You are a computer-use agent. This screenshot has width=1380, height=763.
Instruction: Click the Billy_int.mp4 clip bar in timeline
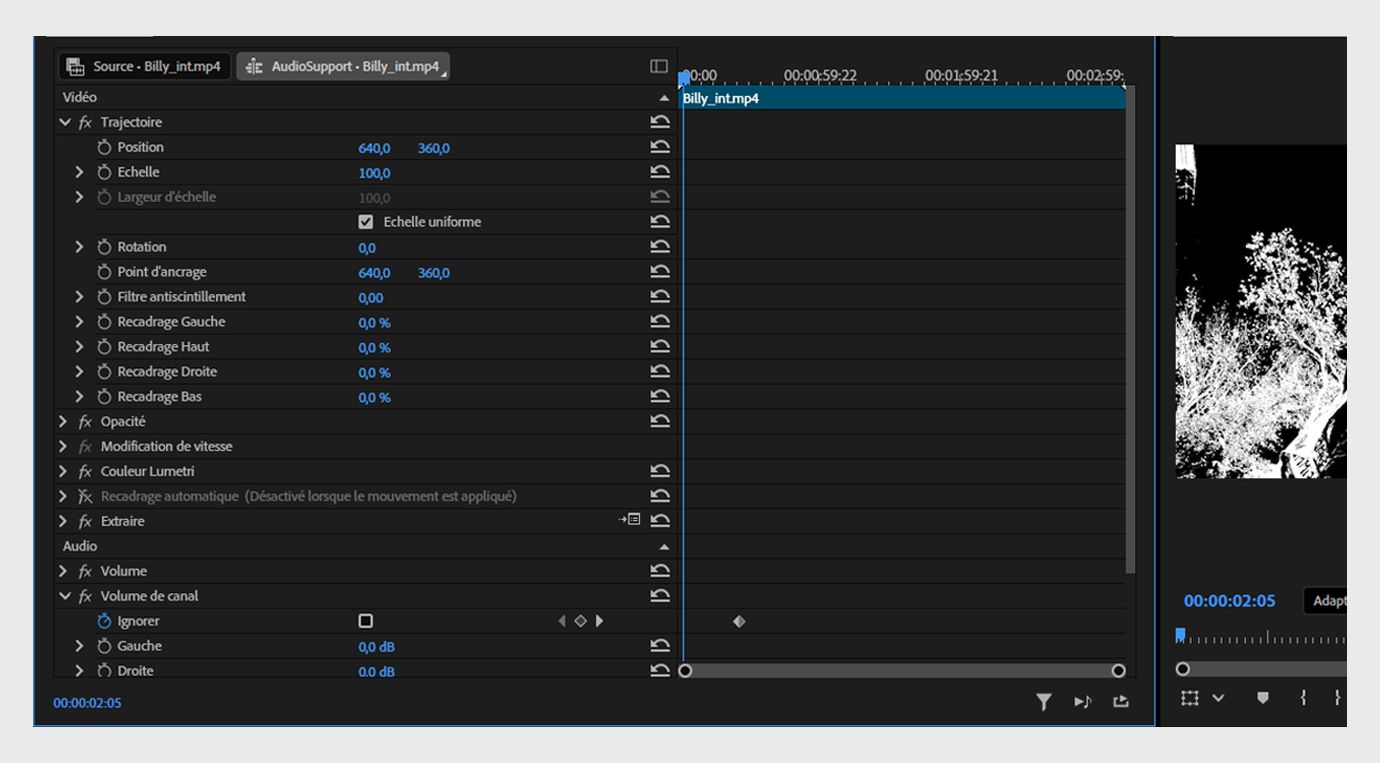coord(903,98)
